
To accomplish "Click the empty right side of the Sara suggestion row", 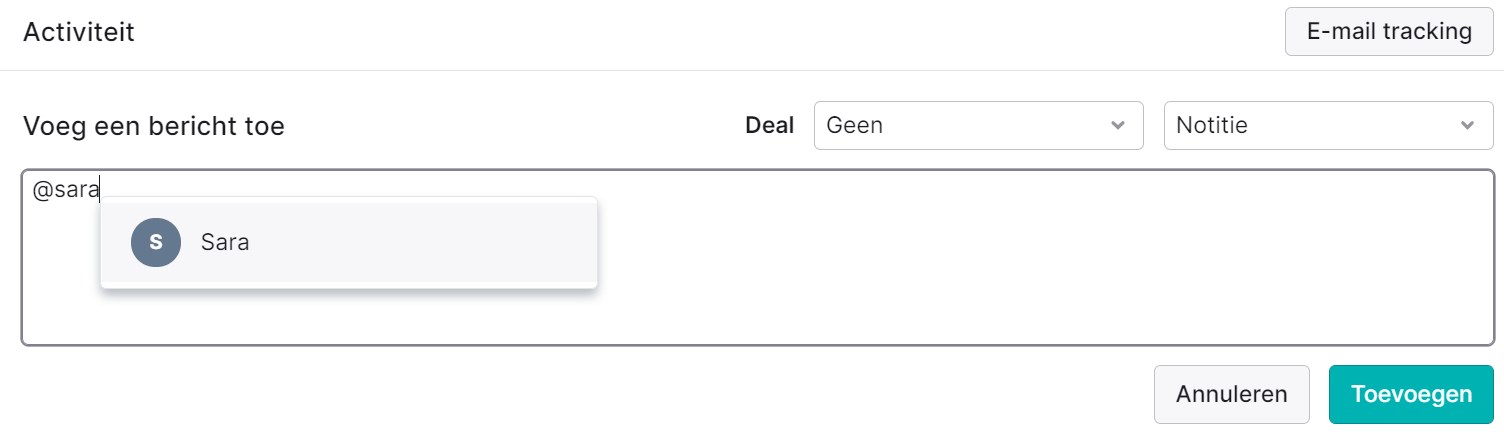I will [450, 242].
